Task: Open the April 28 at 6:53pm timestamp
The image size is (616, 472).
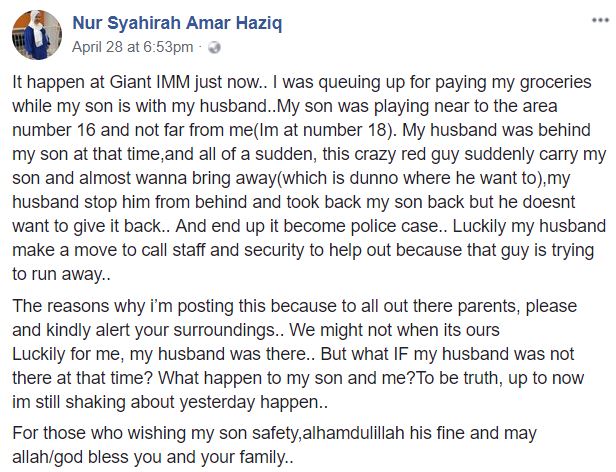Action: pyautogui.click(x=132, y=47)
